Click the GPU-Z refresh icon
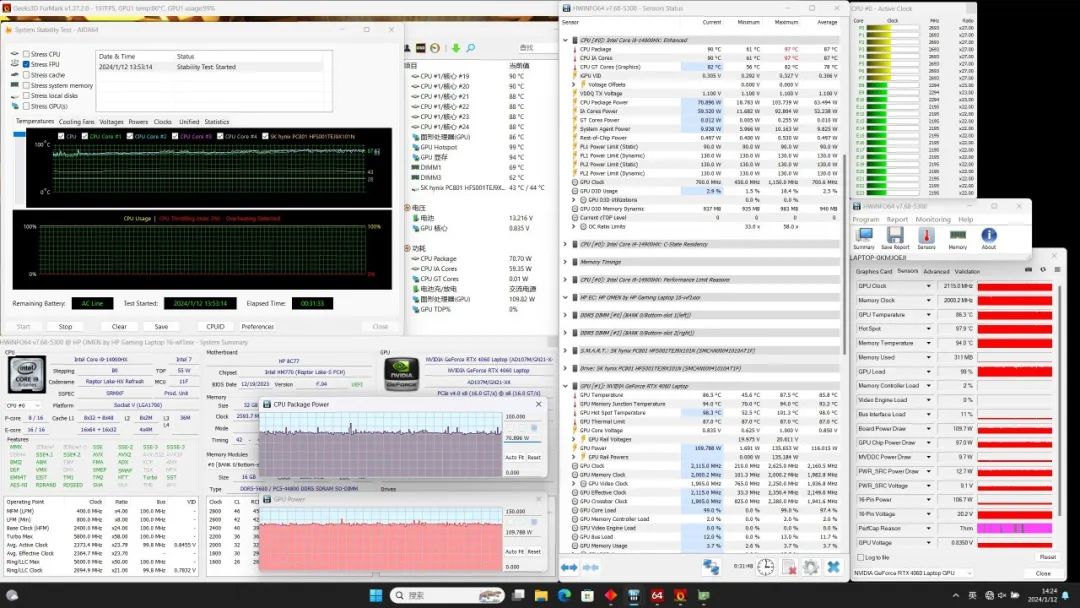 pos(1043,269)
